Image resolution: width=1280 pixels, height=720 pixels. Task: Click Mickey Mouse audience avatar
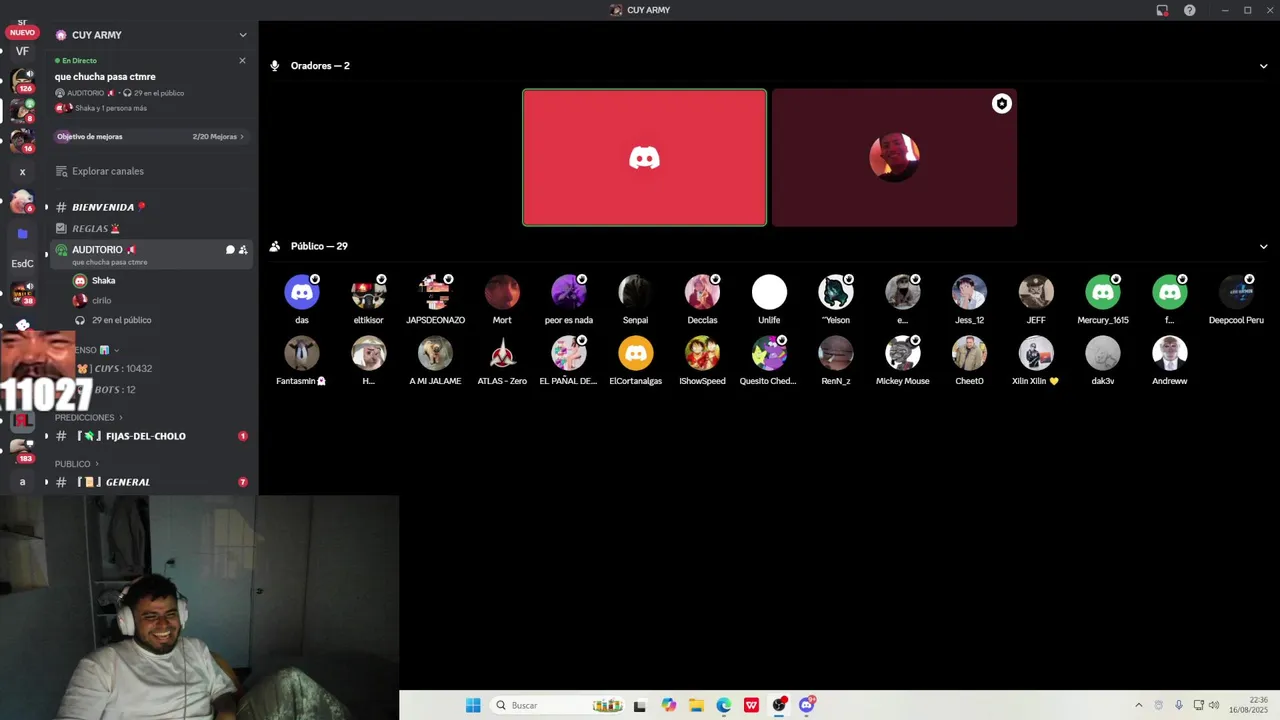tap(903, 353)
